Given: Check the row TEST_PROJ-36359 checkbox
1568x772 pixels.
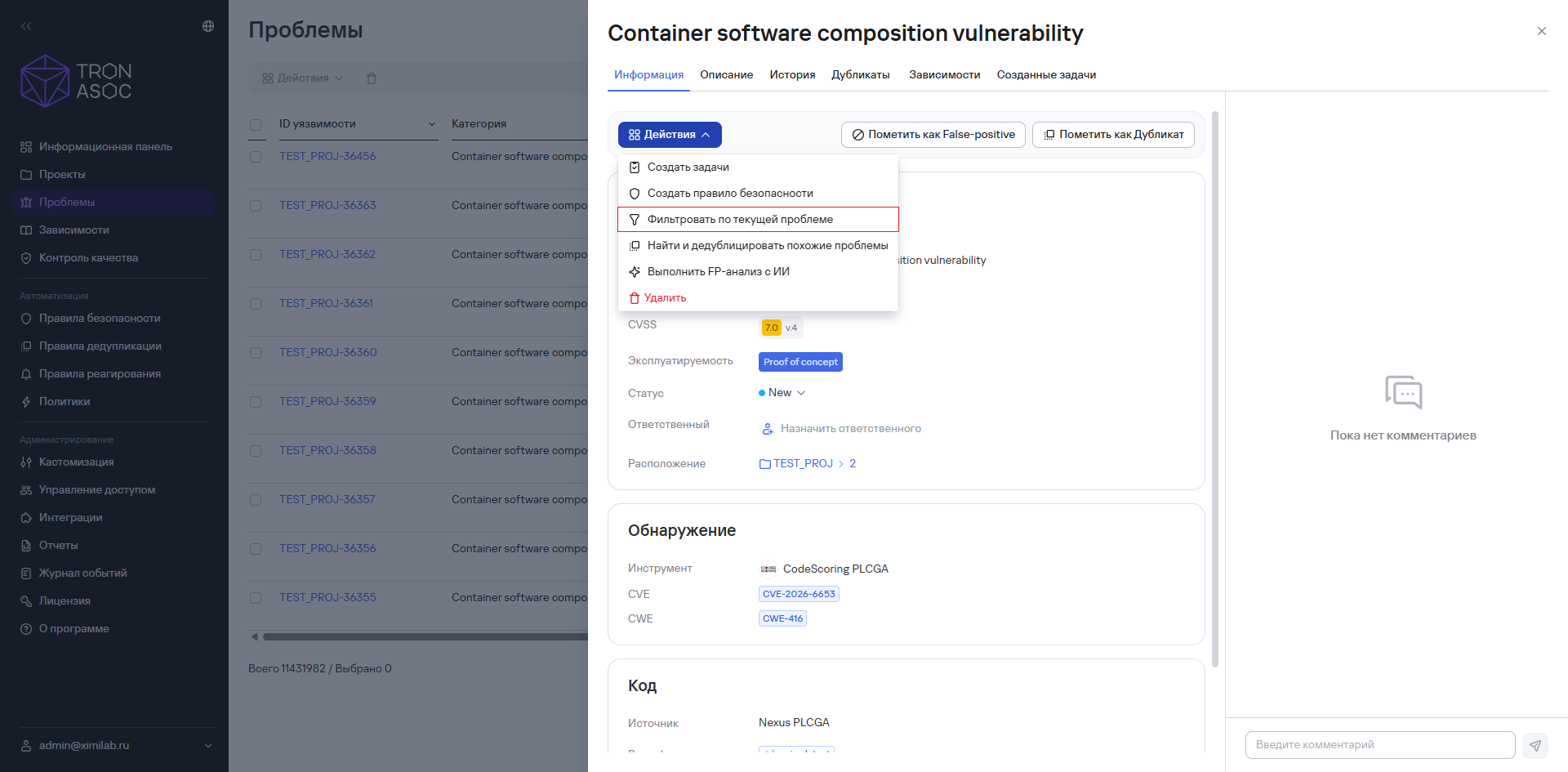Looking at the screenshot, I should pyautogui.click(x=256, y=402).
